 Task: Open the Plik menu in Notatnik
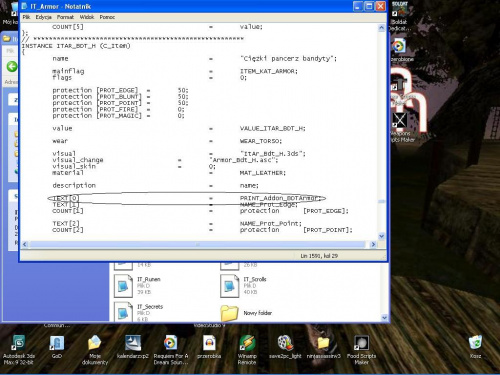click(26, 17)
